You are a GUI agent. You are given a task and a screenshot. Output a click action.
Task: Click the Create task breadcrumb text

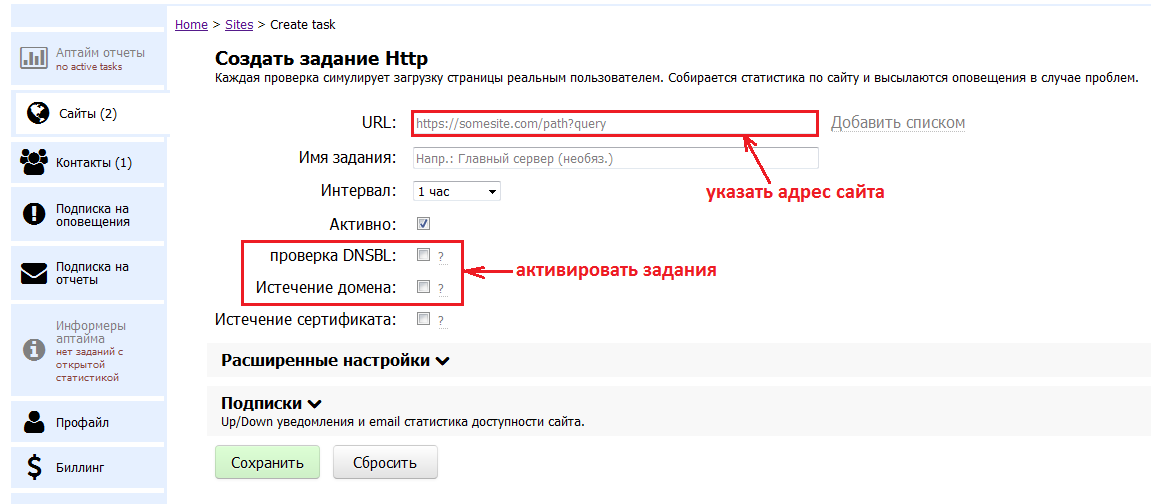point(302,24)
